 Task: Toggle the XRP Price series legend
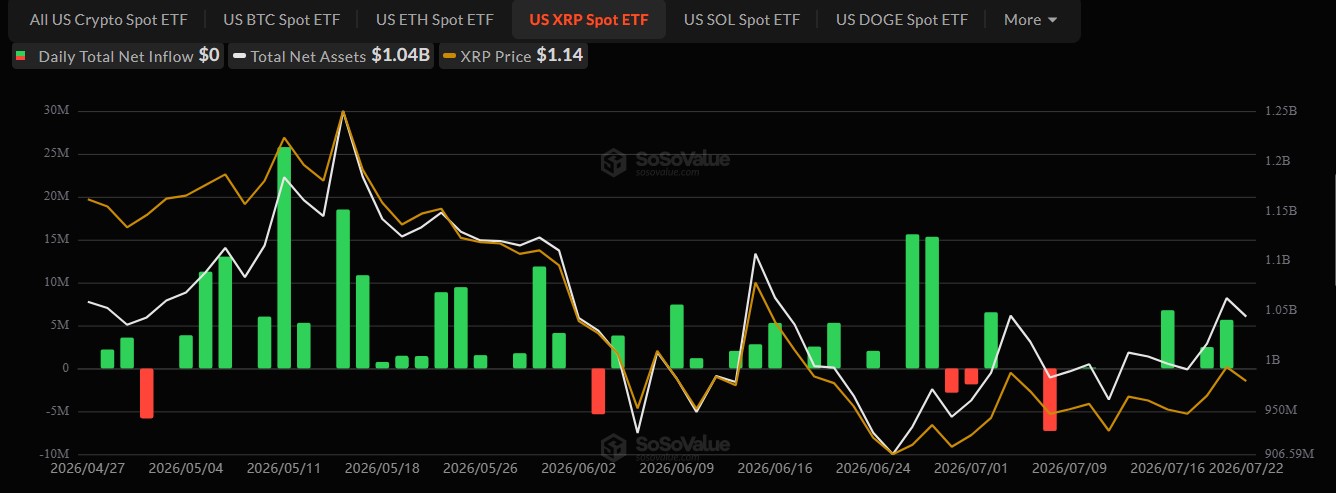(x=512, y=56)
